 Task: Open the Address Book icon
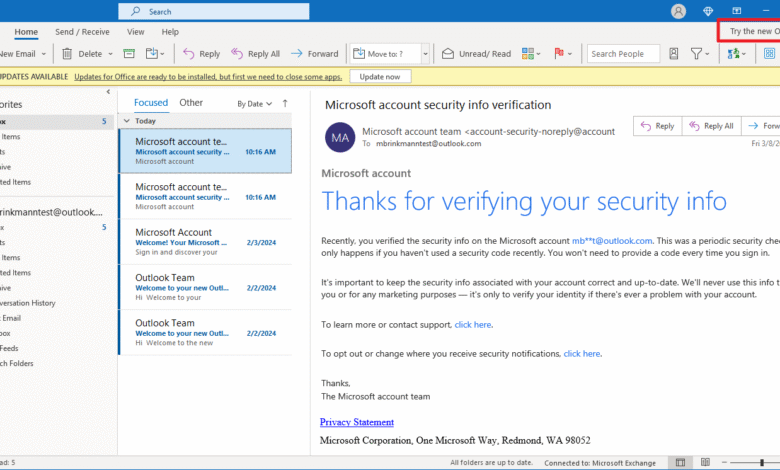coord(674,53)
